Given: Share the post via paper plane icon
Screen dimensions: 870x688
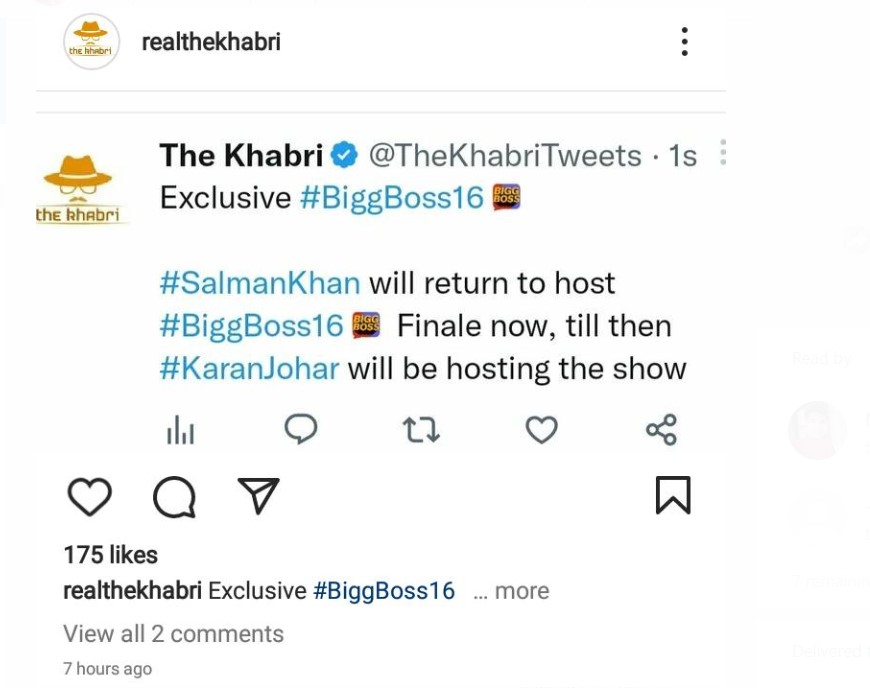Looking at the screenshot, I should click(x=258, y=495).
